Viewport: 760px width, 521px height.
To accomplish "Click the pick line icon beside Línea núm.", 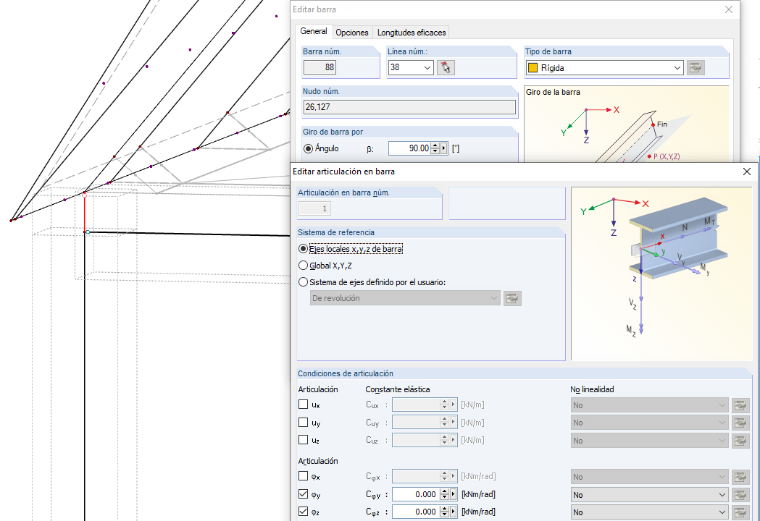I will pos(445,67).
